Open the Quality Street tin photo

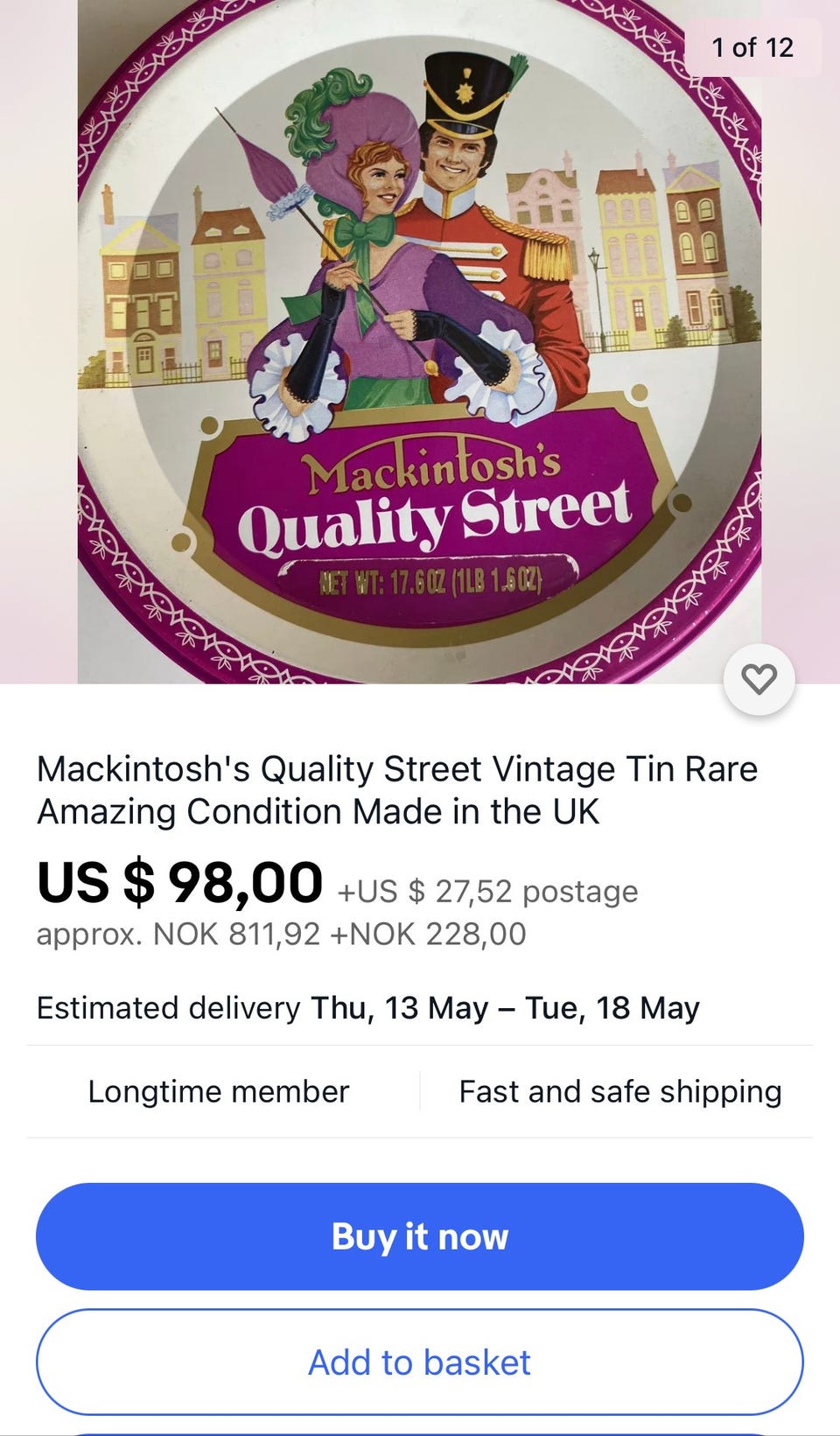click(419, 341)
